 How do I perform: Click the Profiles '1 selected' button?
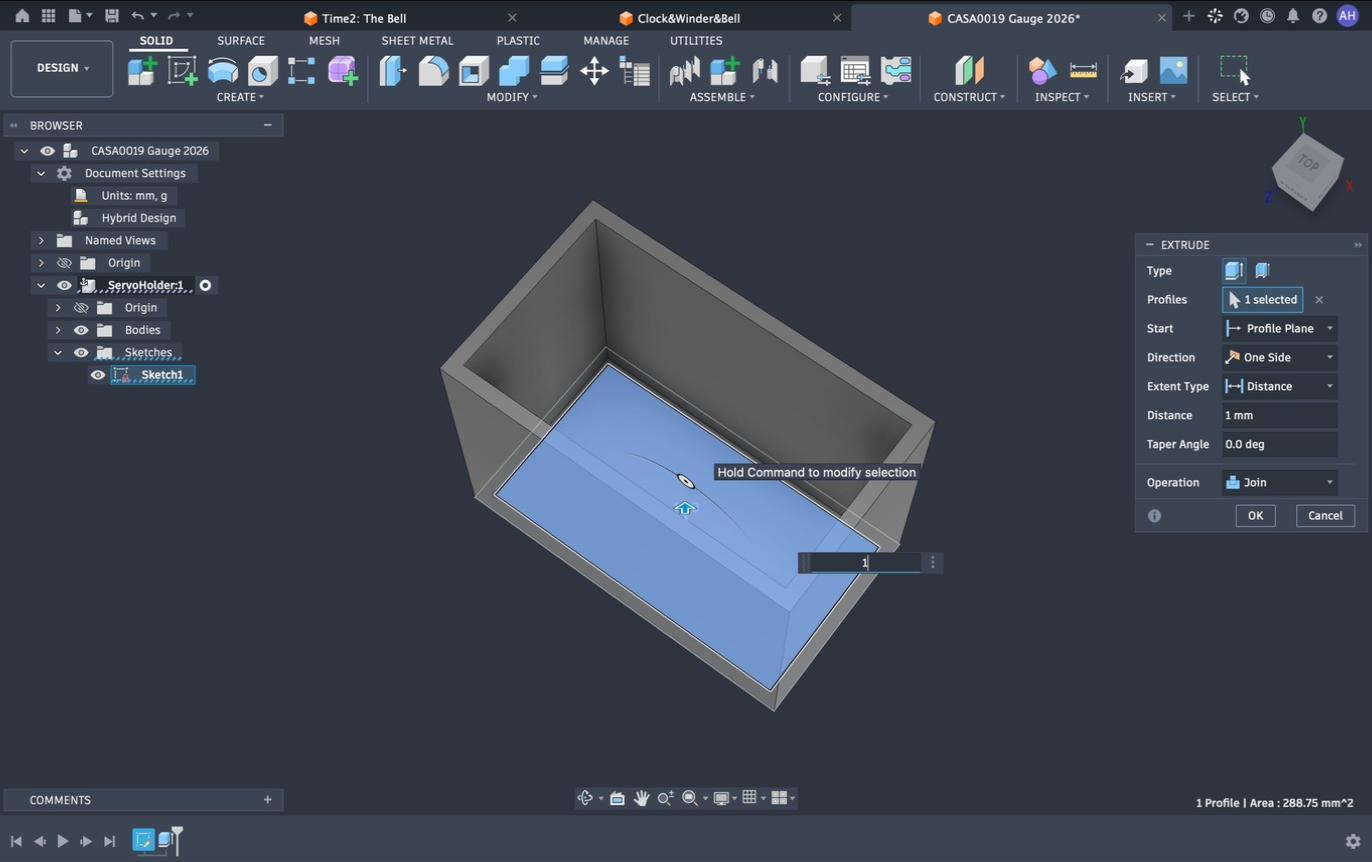tap(1263, 300)
